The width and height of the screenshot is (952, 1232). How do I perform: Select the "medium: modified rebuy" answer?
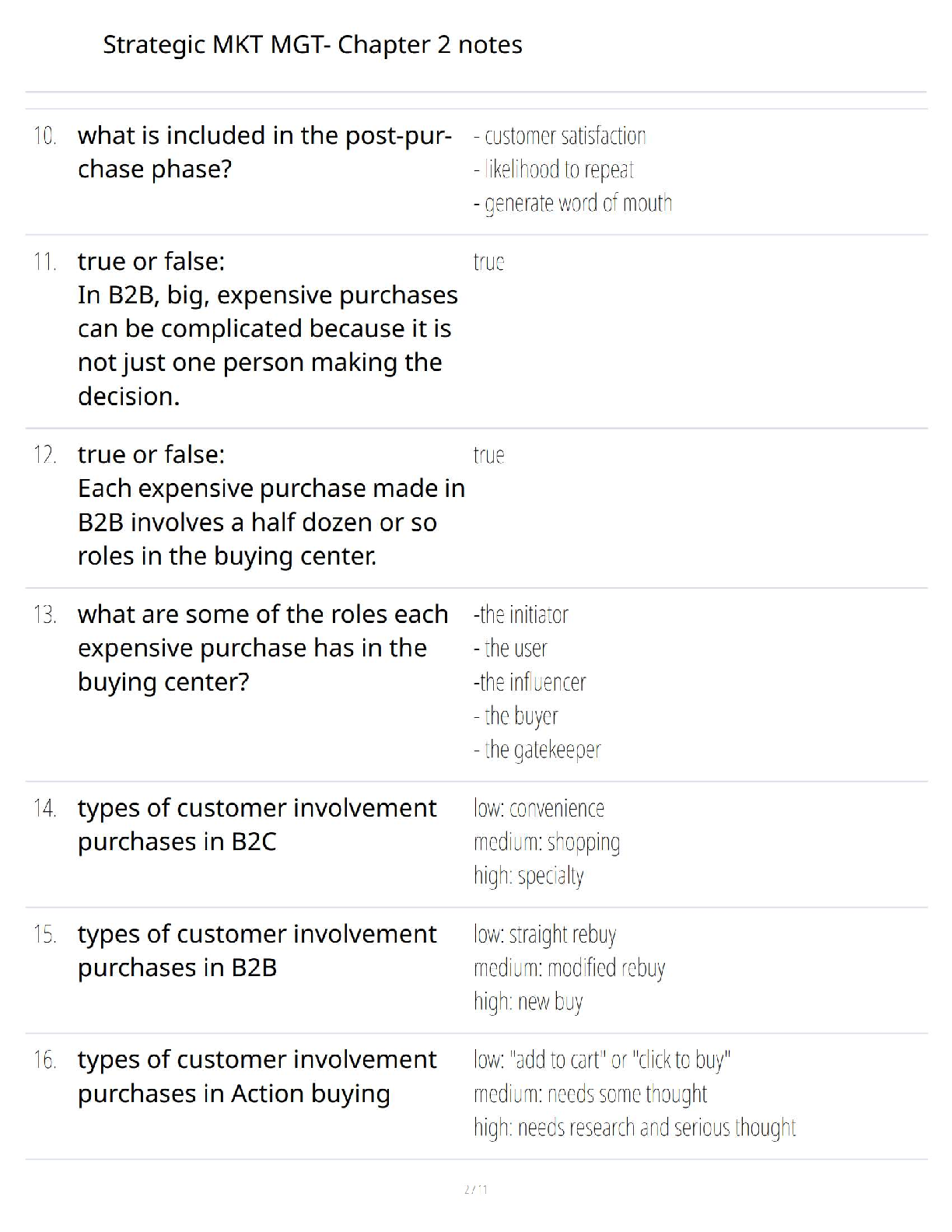[569, 968]
